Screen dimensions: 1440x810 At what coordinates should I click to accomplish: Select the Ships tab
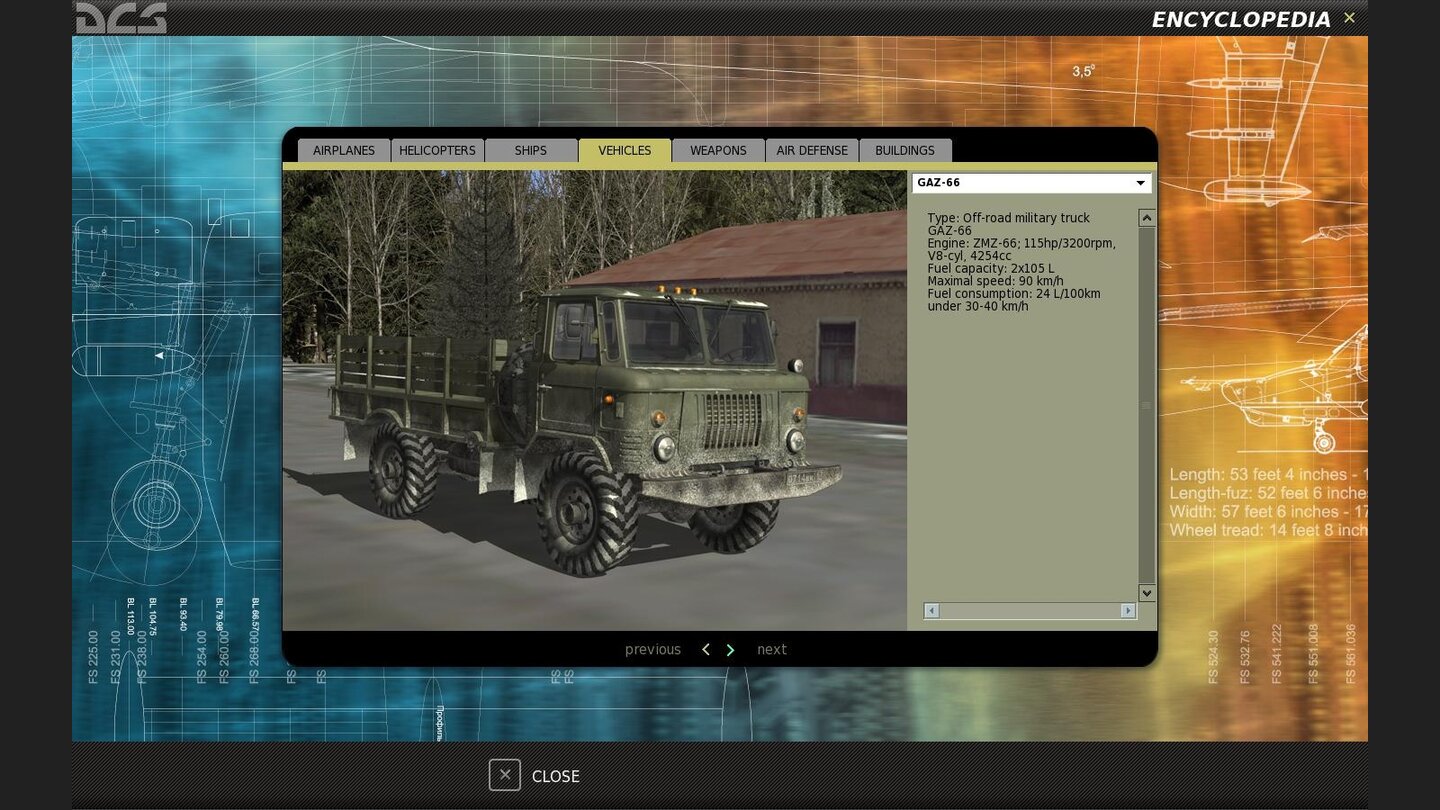[531, 150]
